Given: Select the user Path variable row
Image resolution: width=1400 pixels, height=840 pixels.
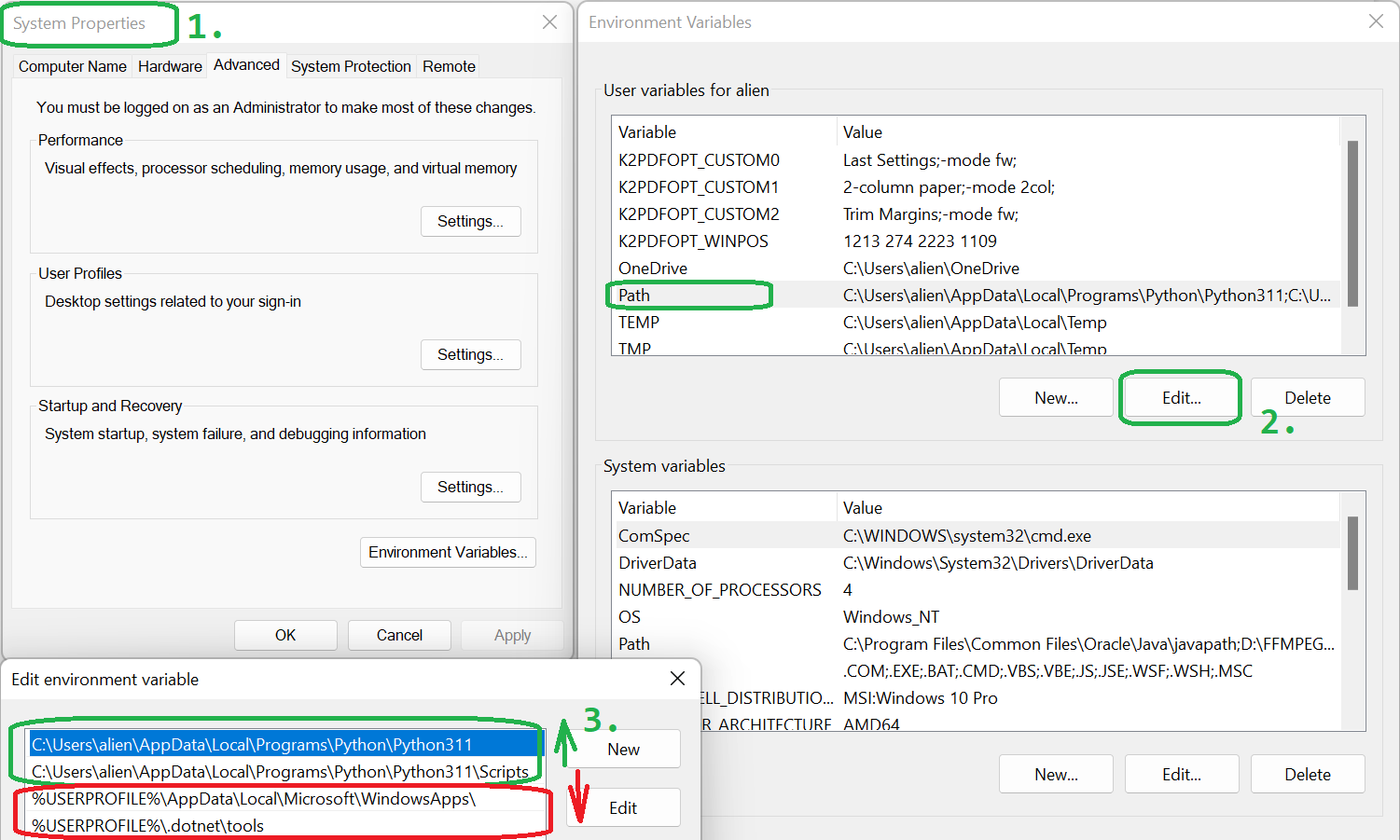Looking at the screenshot, I should click(976, 296).
